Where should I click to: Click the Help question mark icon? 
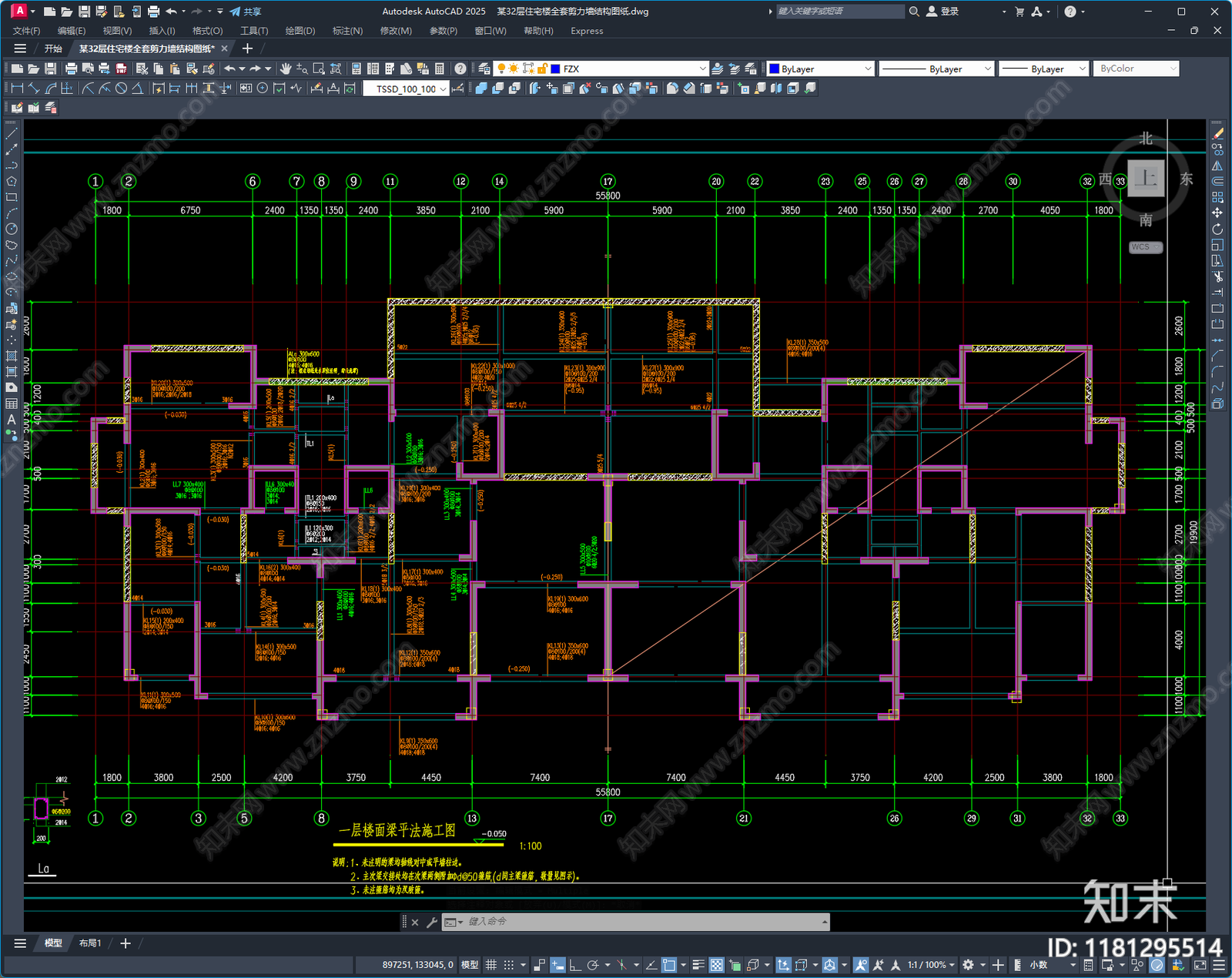(460, 69)
